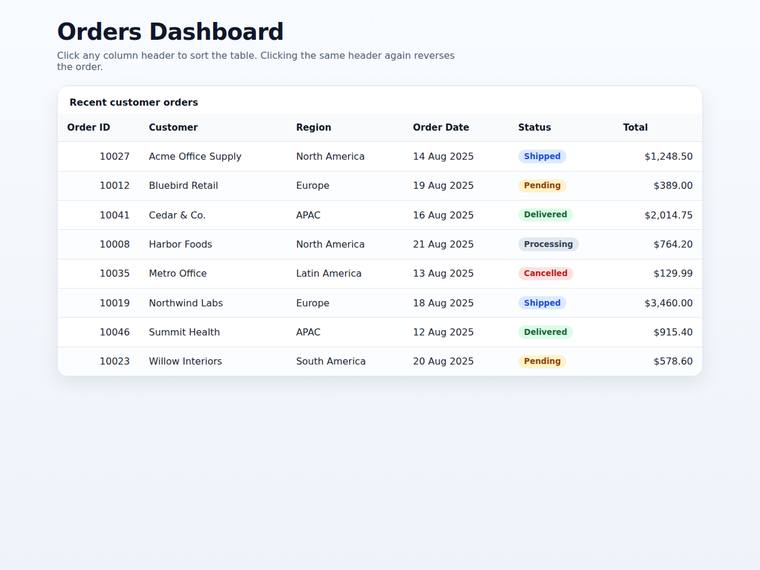Image resolution: width=760 pixels, height=570 pixels.
Task: Click order ID 10041 cell
Action: [98, 215]
